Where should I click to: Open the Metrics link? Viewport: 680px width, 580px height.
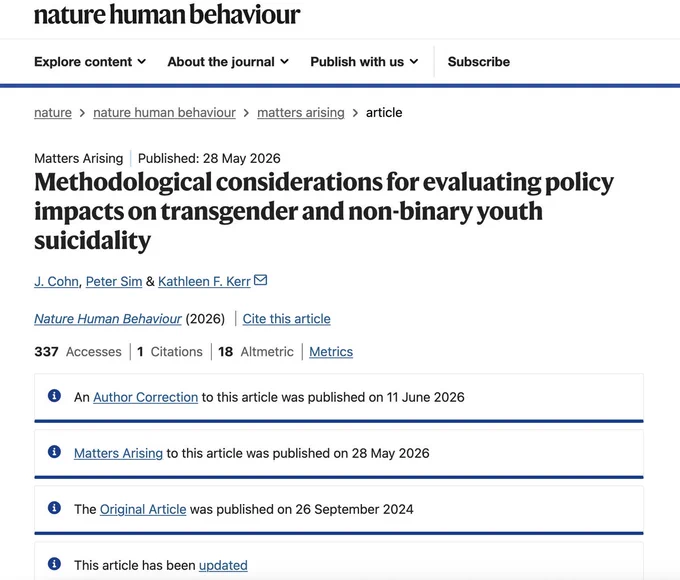click(331, 351)
